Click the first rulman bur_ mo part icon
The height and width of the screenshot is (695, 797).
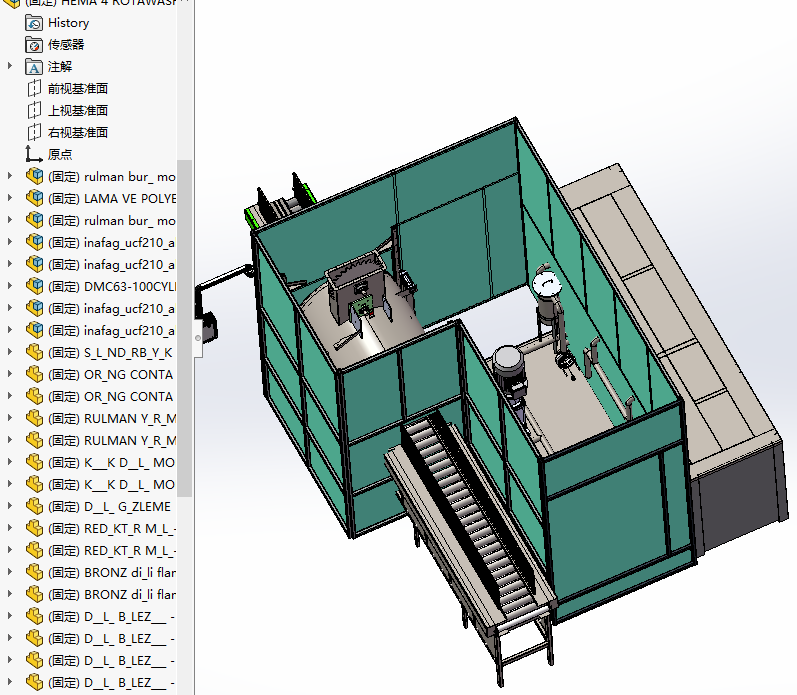click(35, 176)
